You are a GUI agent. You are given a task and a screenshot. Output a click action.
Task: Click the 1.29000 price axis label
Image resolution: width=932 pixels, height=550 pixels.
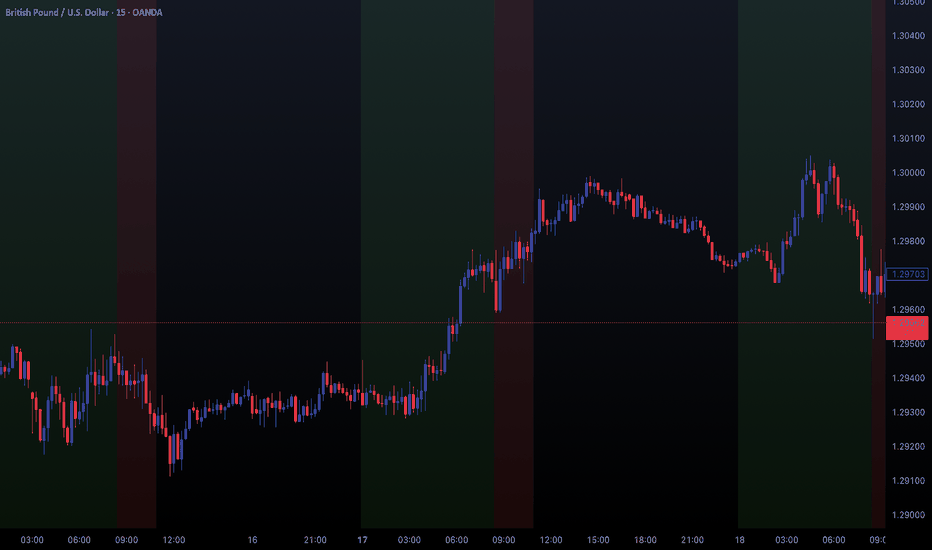[908, 515]
